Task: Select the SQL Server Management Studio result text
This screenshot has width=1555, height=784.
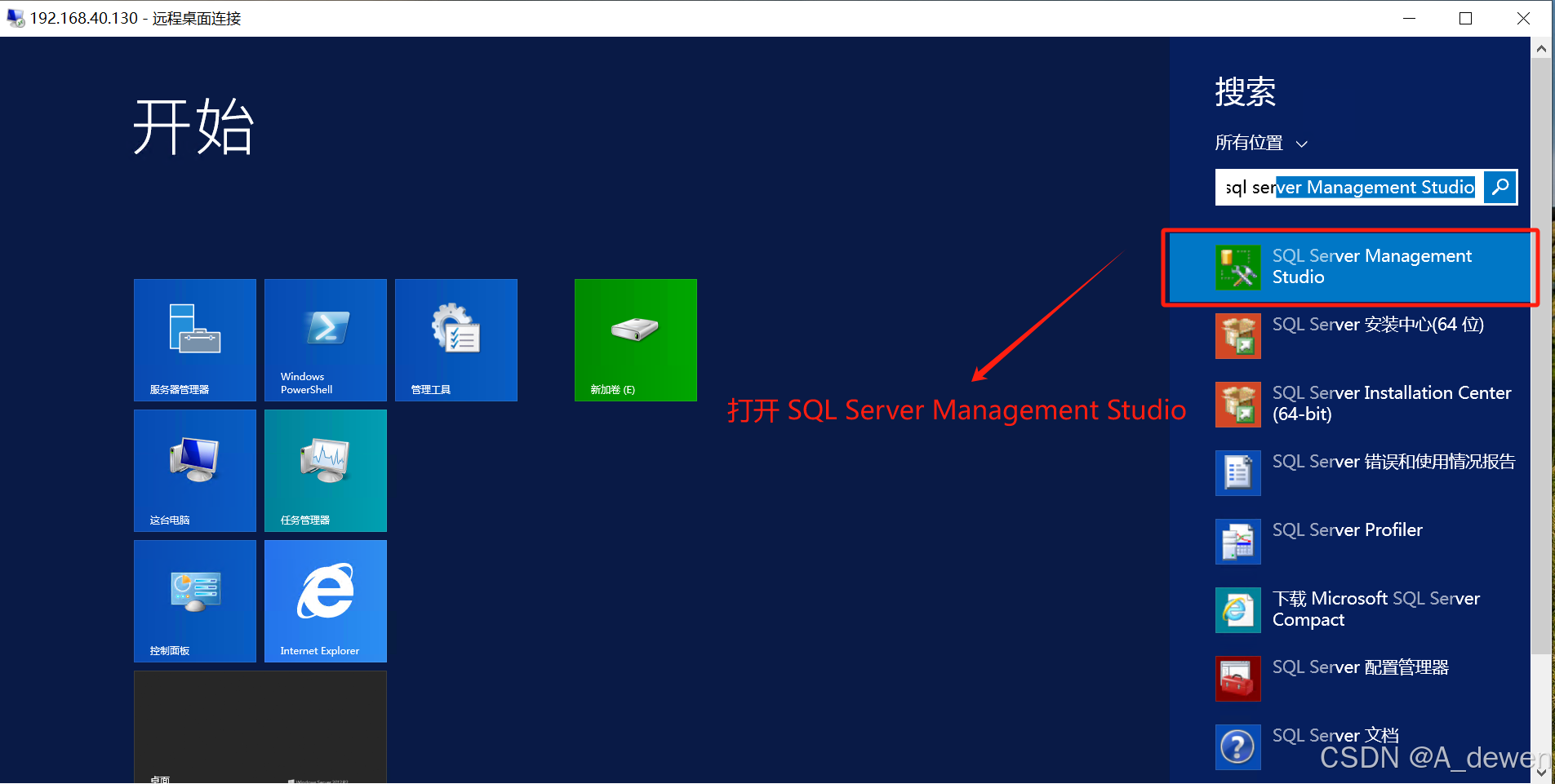Action: point(1372,267)
